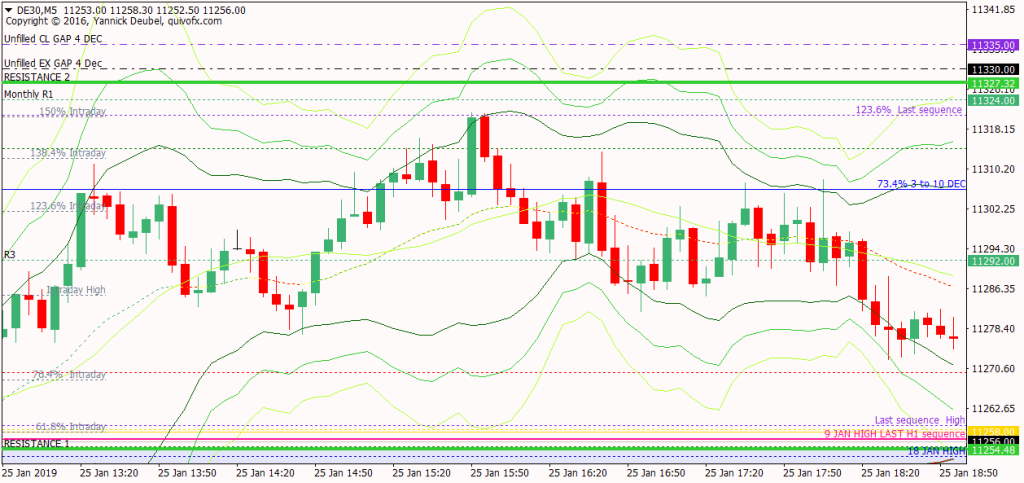Click the purple 11335.00 price tag
The height and width of the screenshot is (483, 1024).
[992, 45]
